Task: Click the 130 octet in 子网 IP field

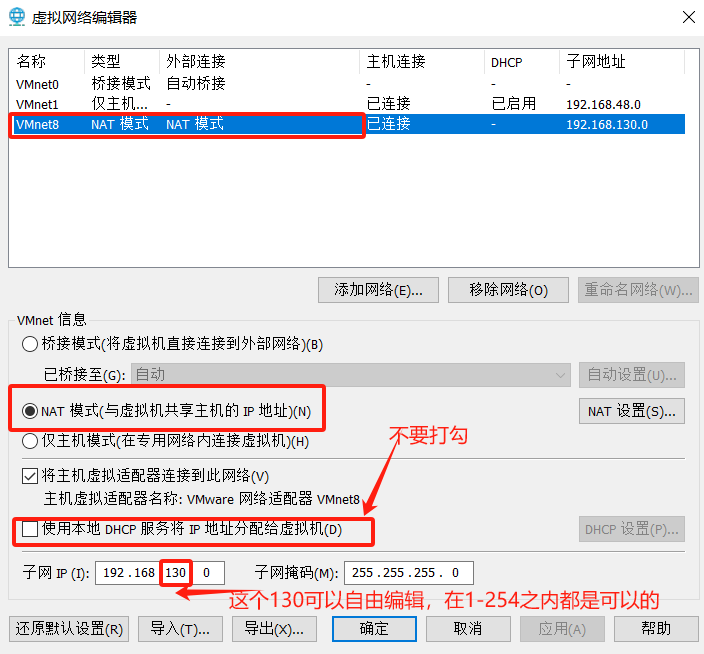Action: click(x=176, y=573)
